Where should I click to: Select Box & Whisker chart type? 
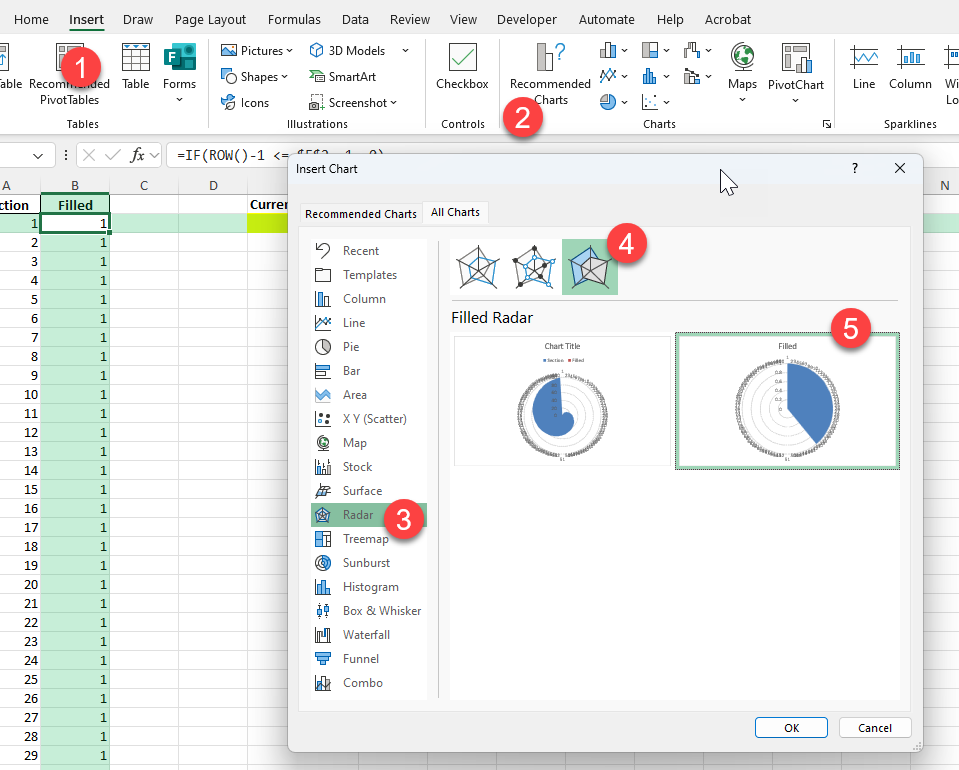(x=368, y=610)
